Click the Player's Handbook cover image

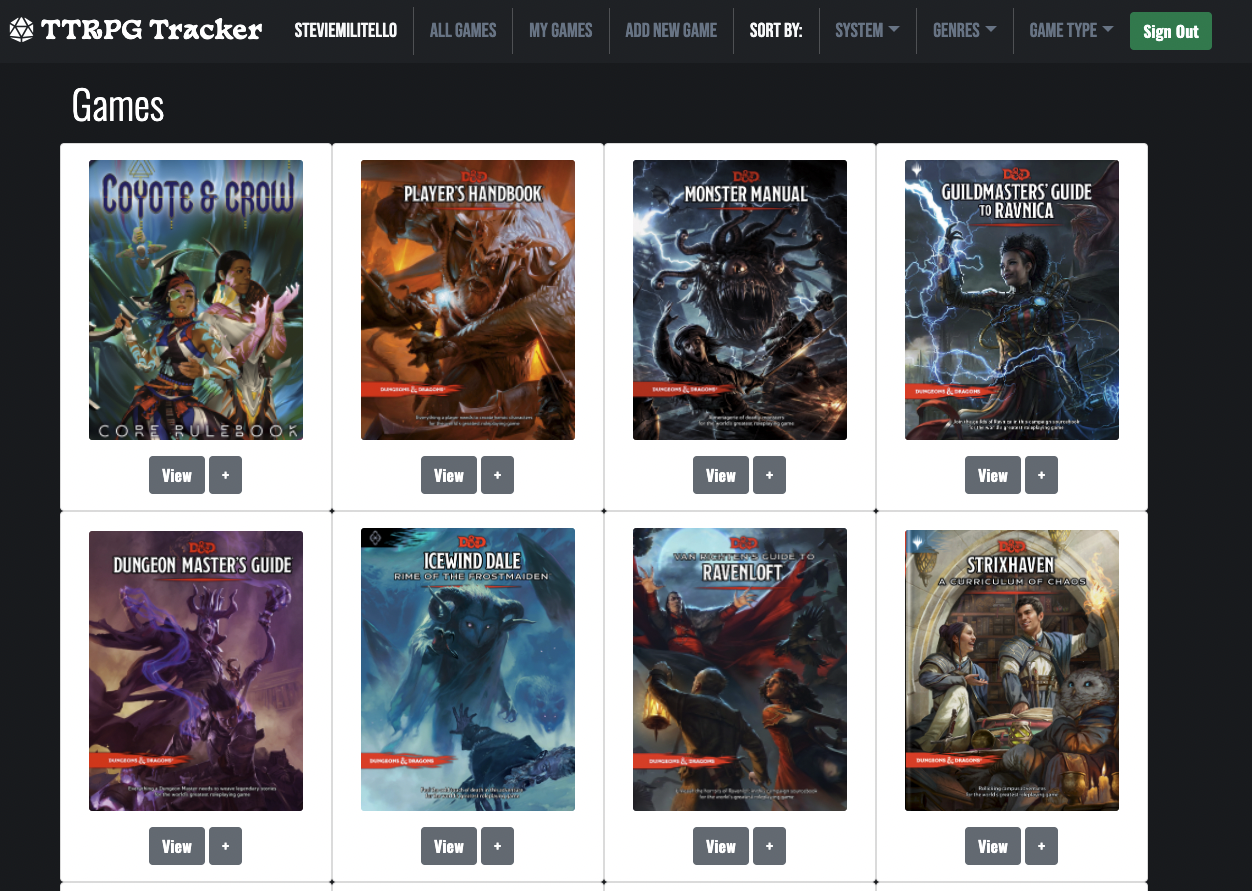click(468, 300)
